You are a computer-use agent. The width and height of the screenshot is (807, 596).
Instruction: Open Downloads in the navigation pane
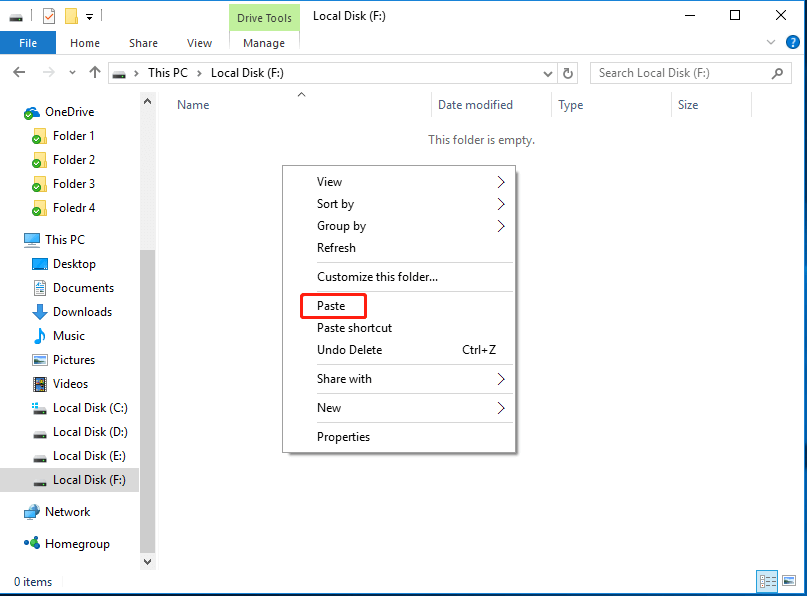click(x=82, y=312)
